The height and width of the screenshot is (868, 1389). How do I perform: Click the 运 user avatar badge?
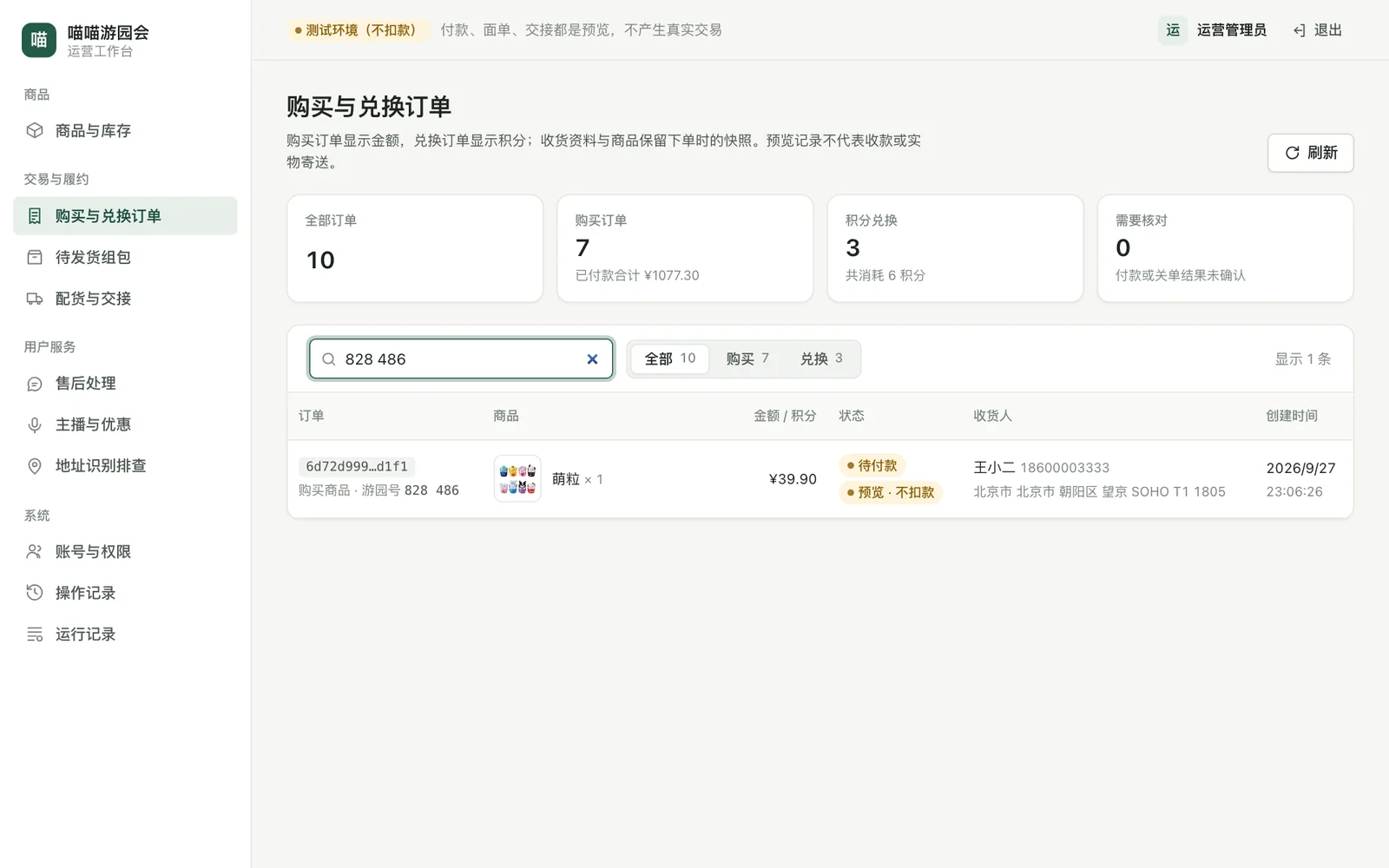[1173, 30]
